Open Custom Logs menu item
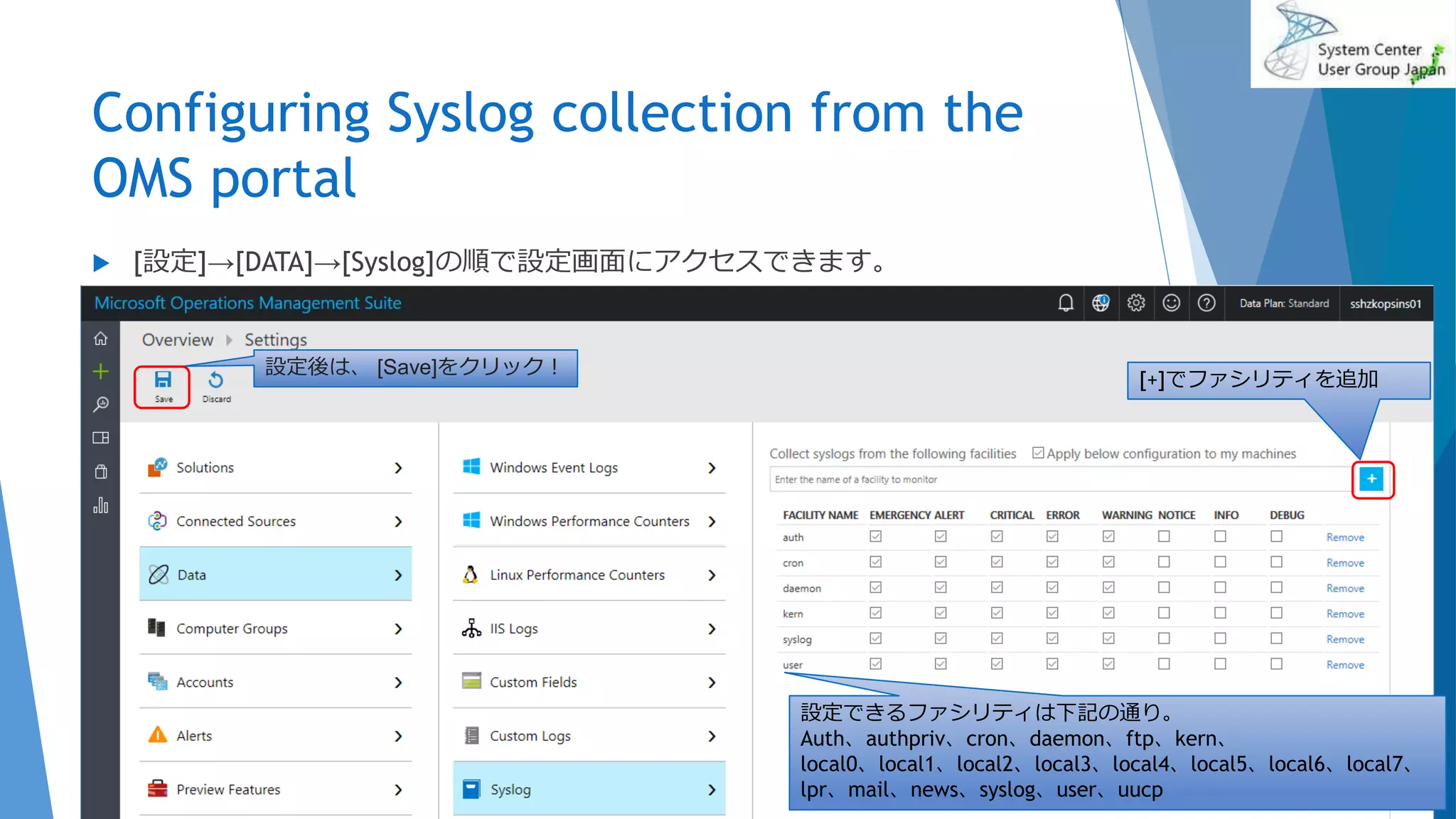Screen dimensions: 1456x819 (x=589, y=736)
